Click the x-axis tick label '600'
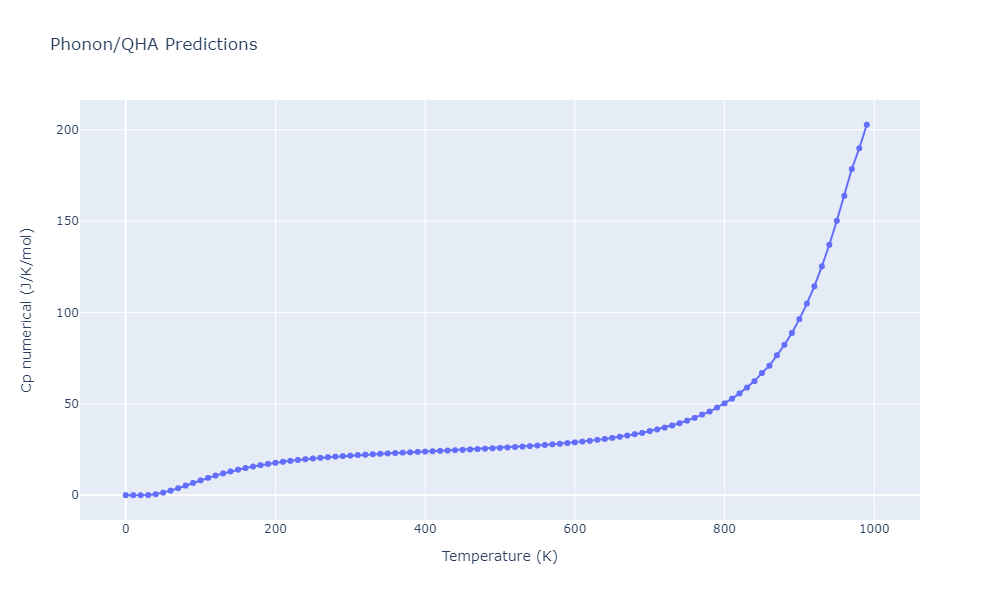Screen dimensions: 1000x600 (574, 528)
